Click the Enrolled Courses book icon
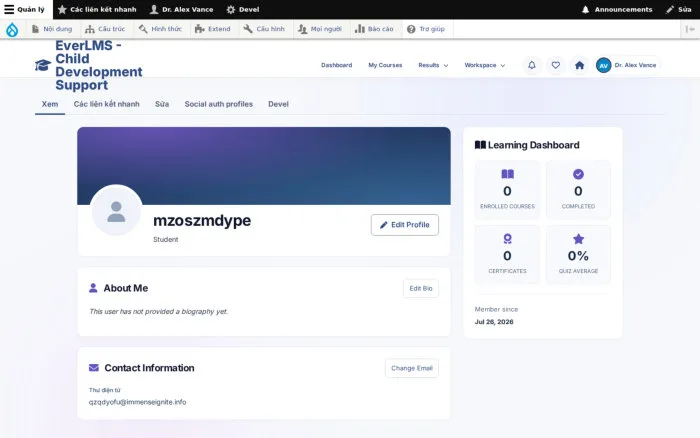The width and height of the screenshot is (700, 438). 508,174
